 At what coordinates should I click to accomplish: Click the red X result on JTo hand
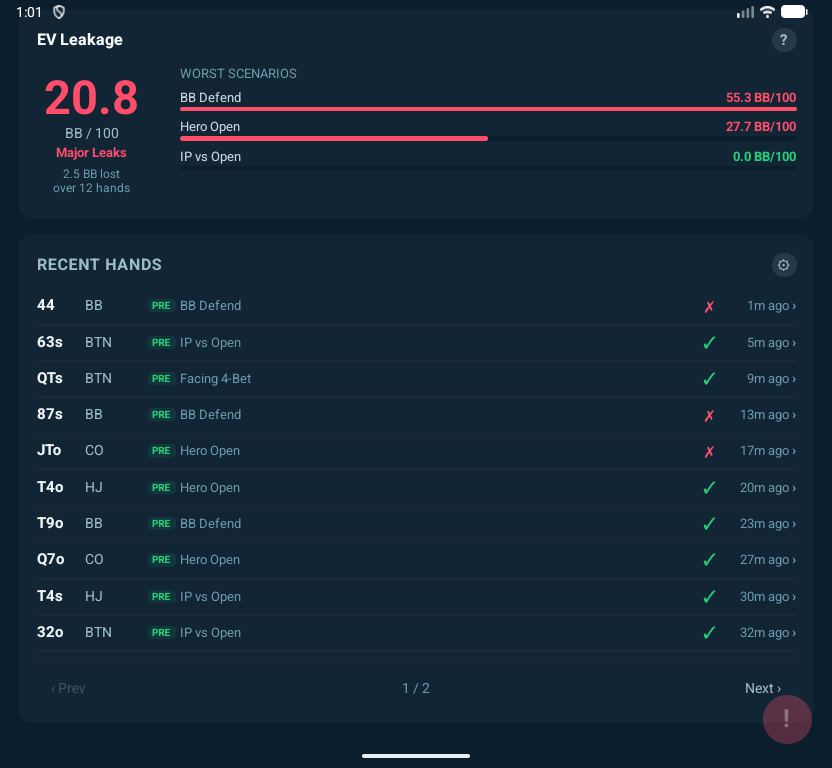tap(709, 451)
